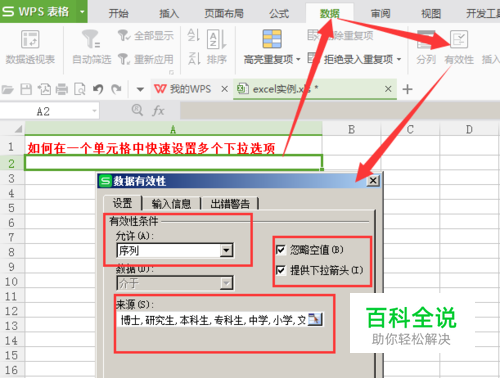This screenshot has height=378, width=500.
Task: Select the column B header
Action: 351,129
